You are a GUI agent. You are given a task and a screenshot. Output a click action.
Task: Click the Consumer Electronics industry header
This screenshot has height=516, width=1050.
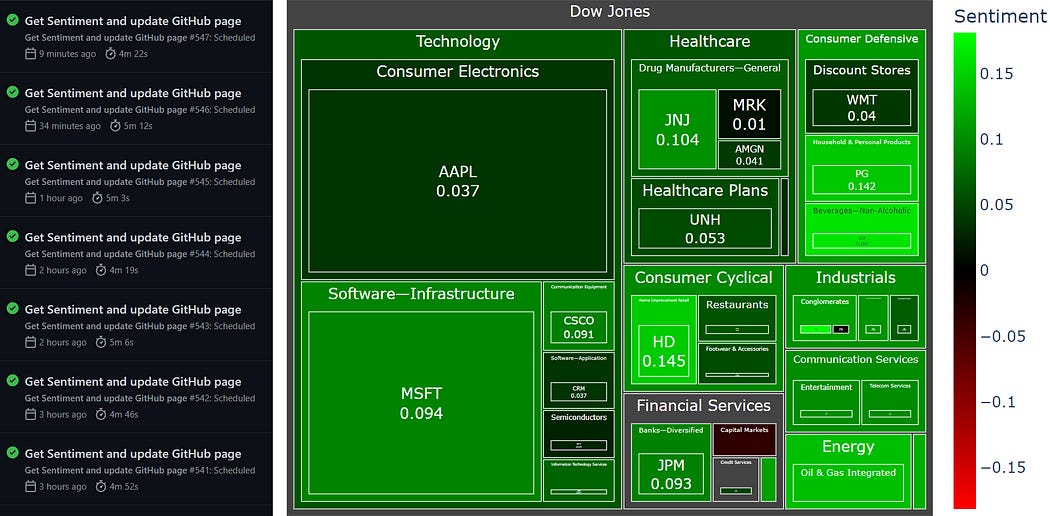click(457, 72)
